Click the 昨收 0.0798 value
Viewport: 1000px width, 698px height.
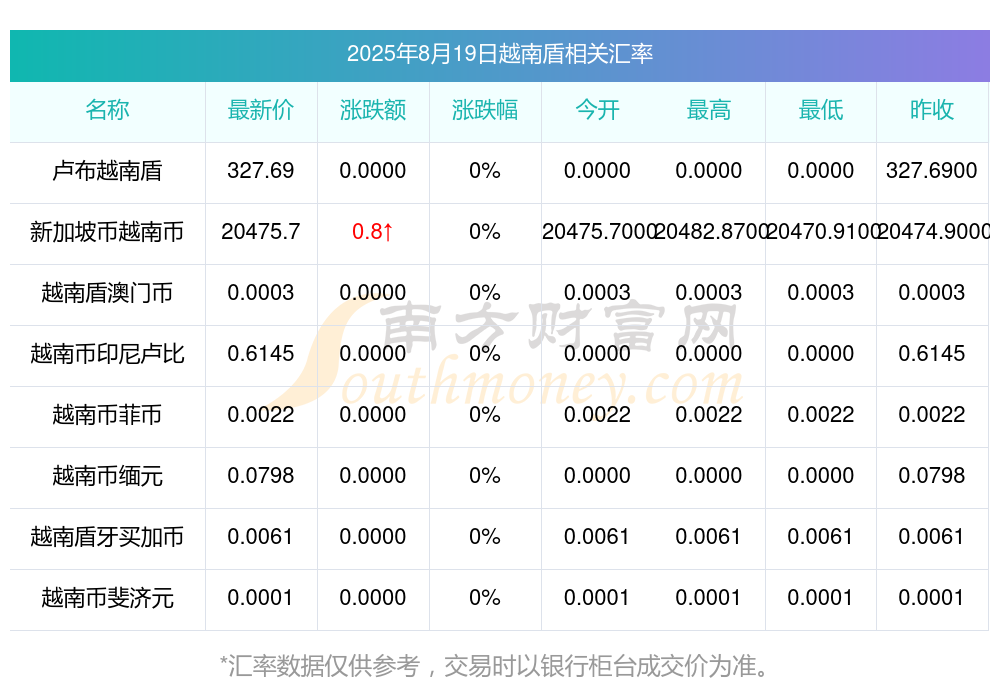932,476
